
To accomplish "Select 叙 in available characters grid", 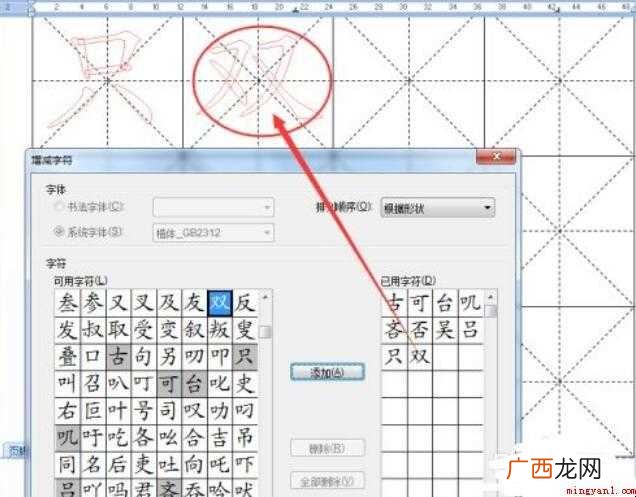I will [194, 330].
